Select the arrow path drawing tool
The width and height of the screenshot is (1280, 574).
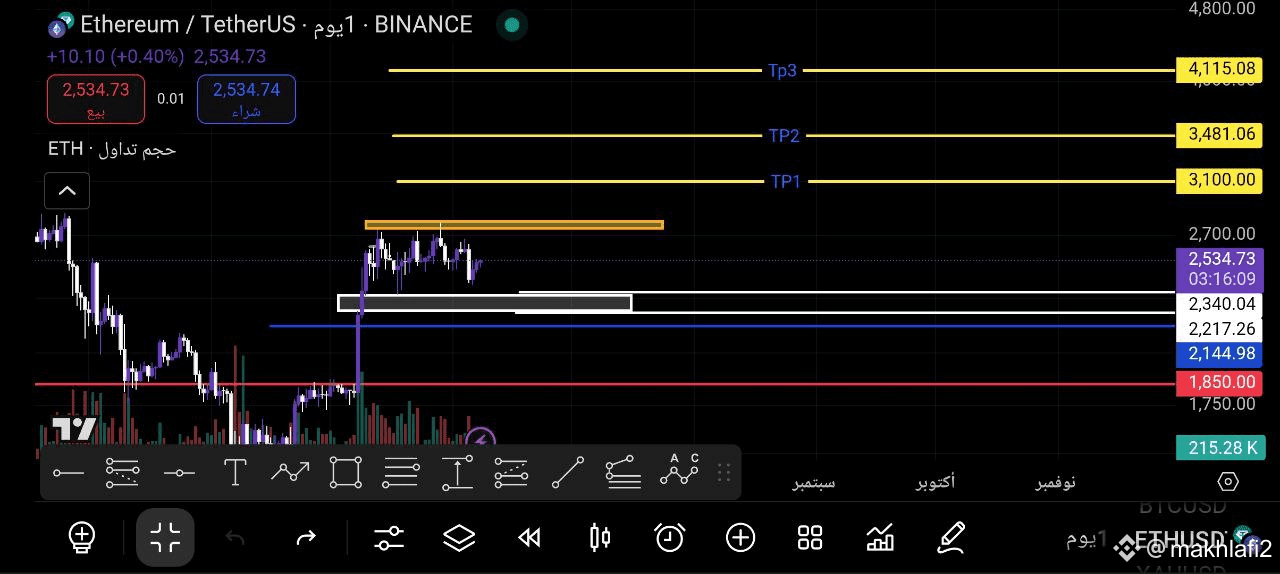290,472
